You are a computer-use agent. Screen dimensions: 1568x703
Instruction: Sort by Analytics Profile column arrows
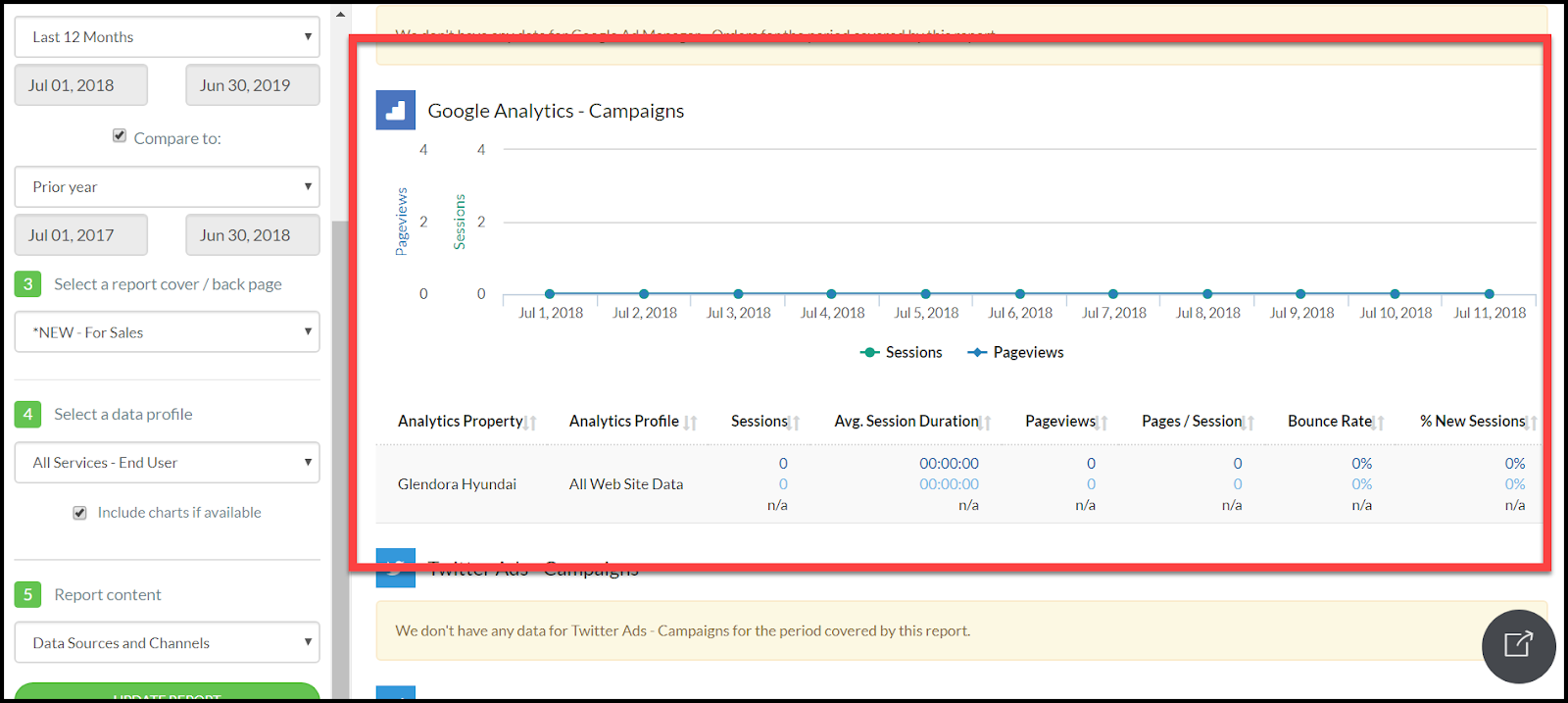pyautogui.click(x=691, y=423)
